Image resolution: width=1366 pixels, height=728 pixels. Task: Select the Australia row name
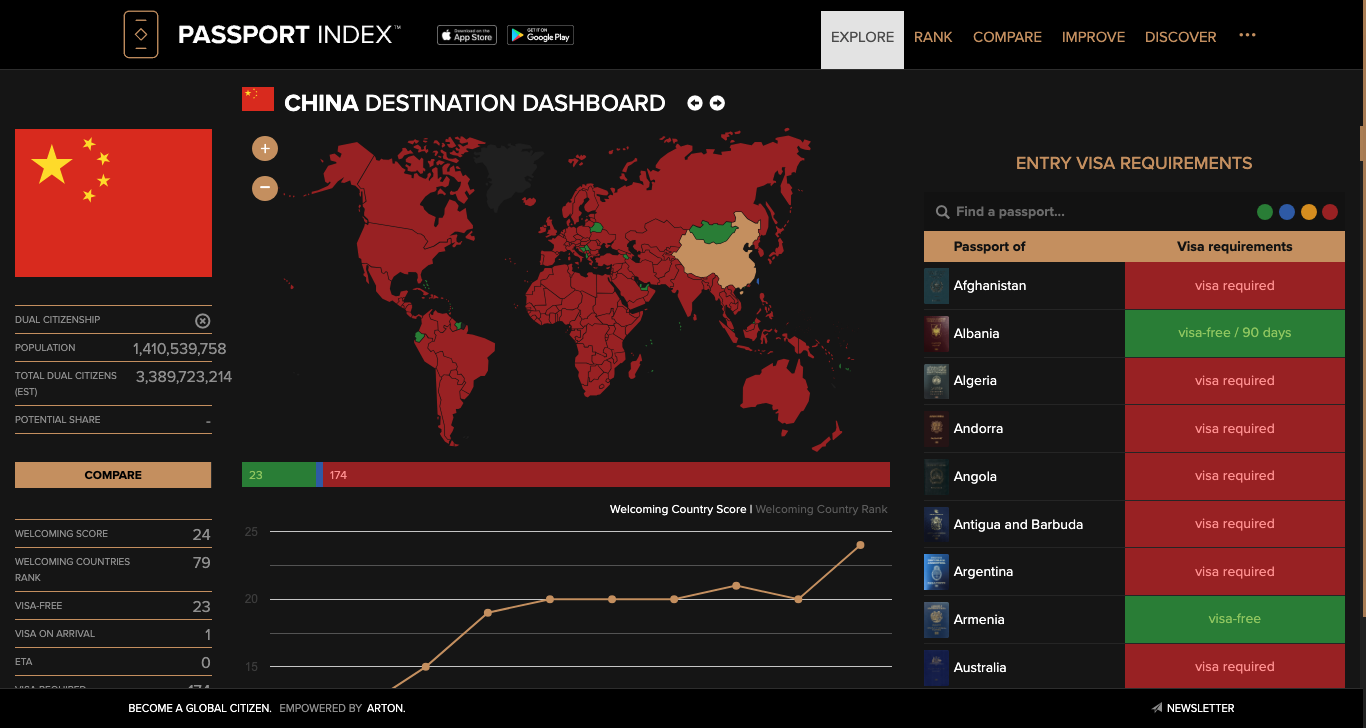coord(980,667)
